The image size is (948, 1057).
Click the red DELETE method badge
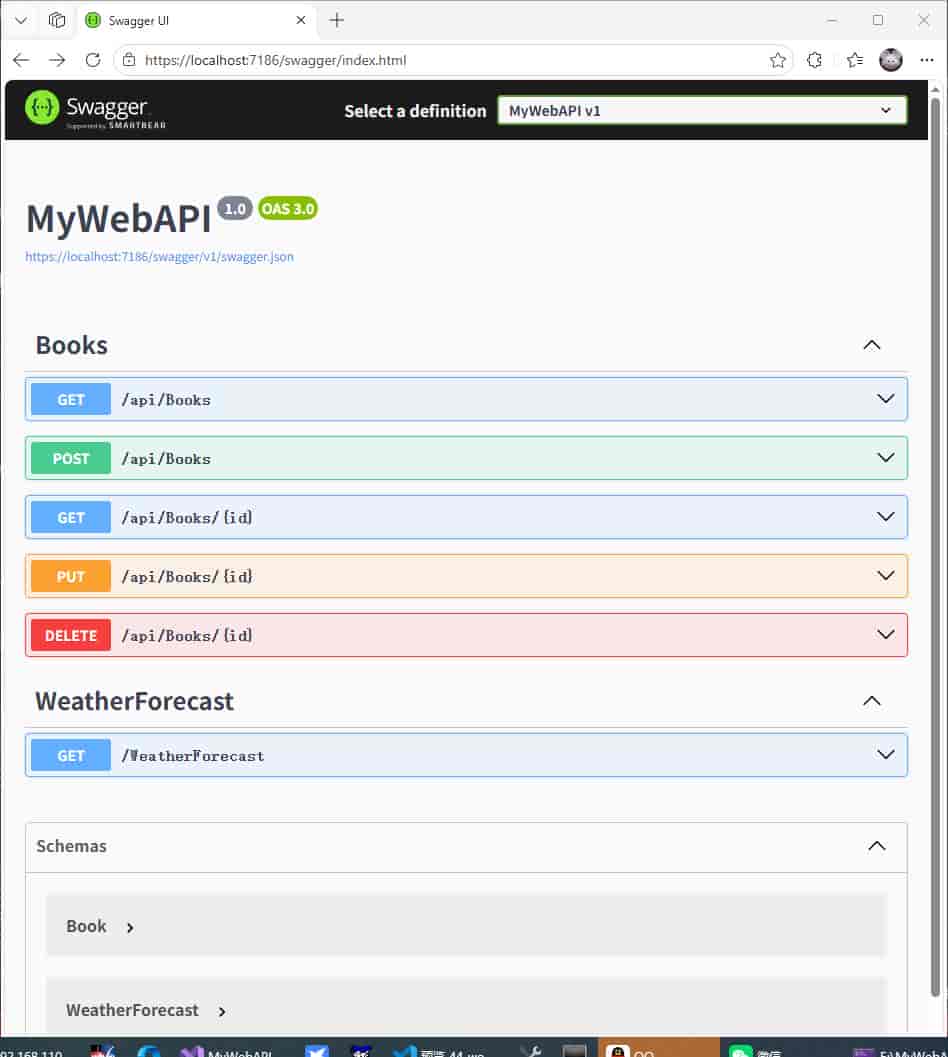click(x=71, y=636)
